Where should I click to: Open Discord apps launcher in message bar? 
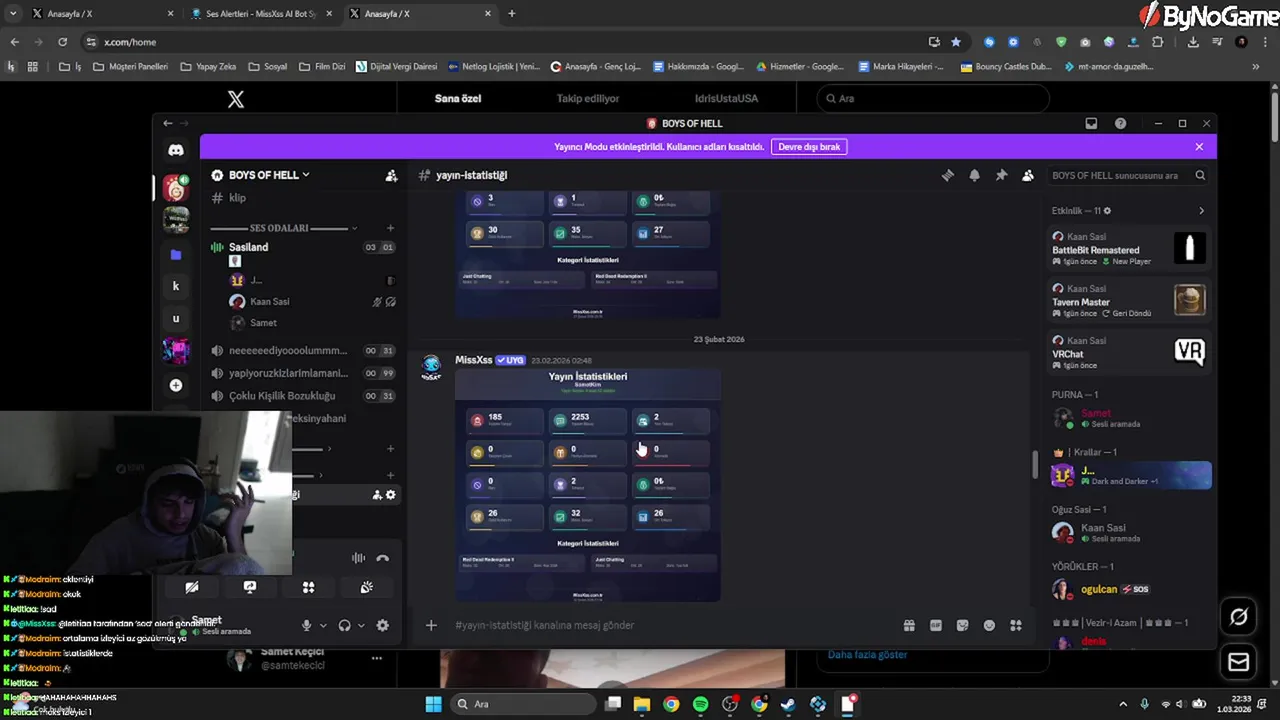tap(1016, 625)
